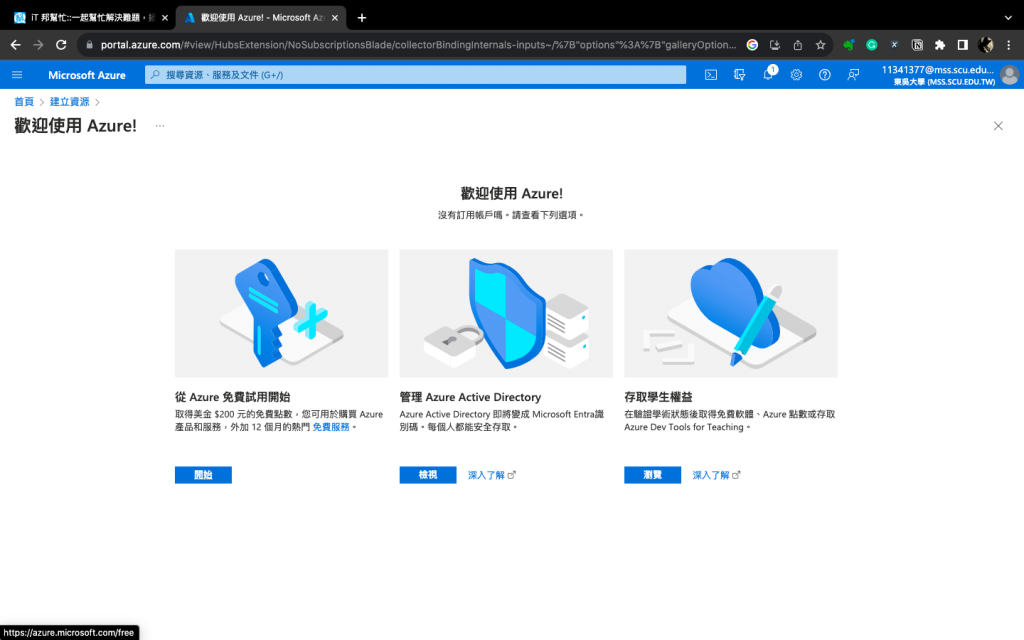Click the 從 Azure 免費試用開始 heading

click(x=232, y=397)
